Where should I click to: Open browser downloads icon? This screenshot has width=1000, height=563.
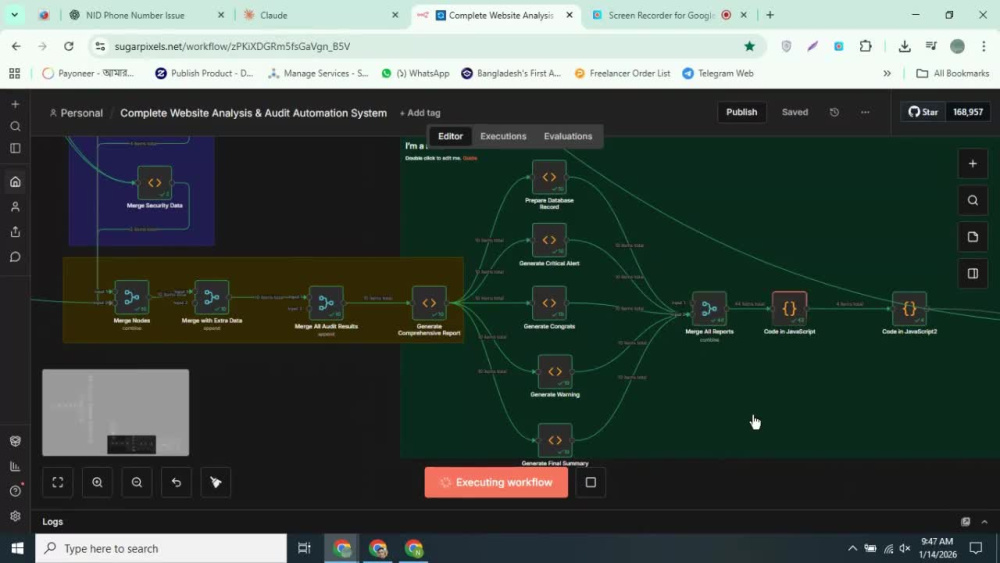tap(904, 46)
